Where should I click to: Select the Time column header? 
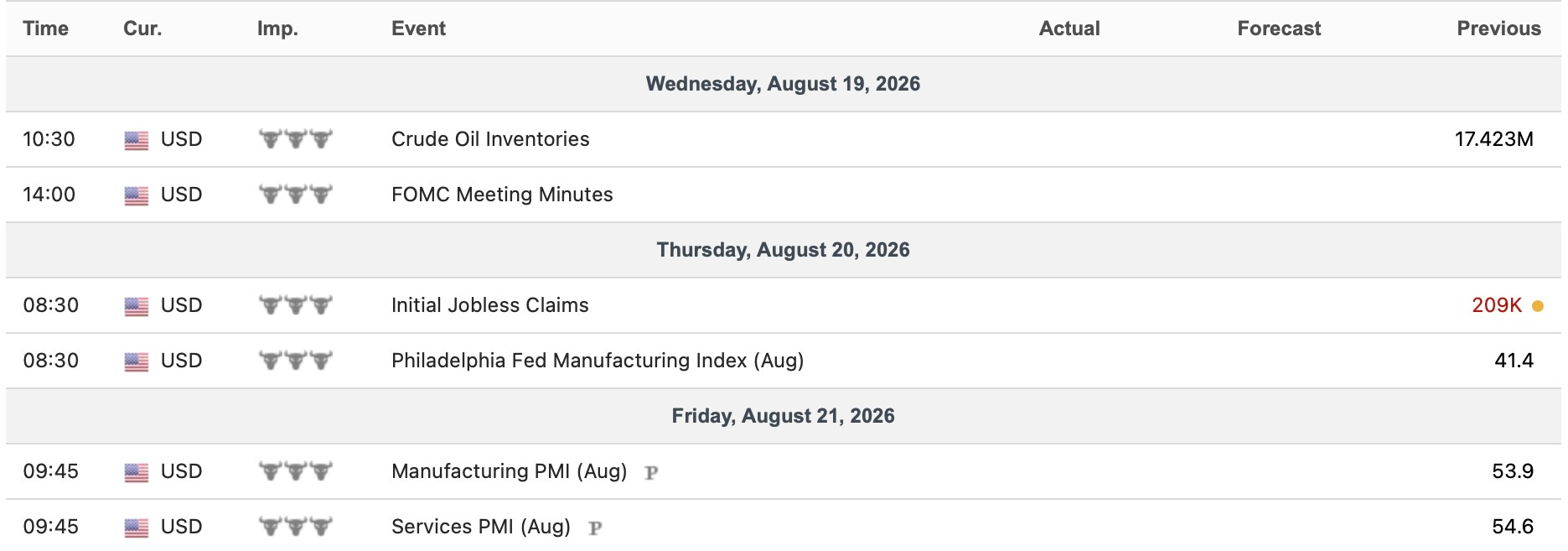(46, 29)
